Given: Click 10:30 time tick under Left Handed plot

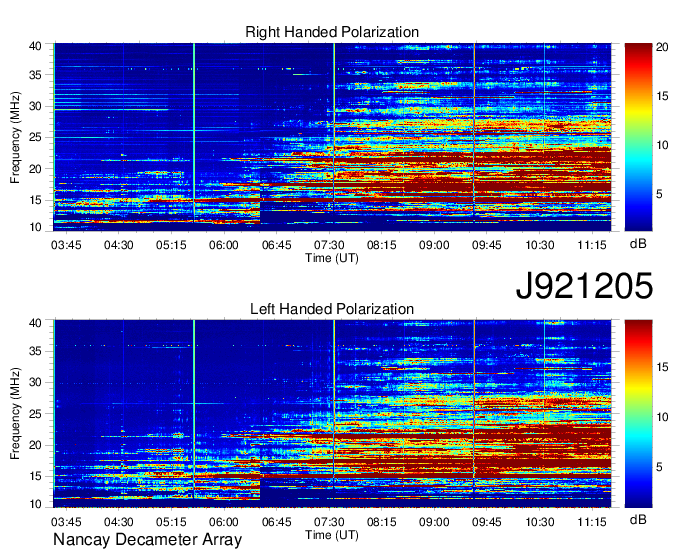Looking at the screenshot, I should 539,522.
